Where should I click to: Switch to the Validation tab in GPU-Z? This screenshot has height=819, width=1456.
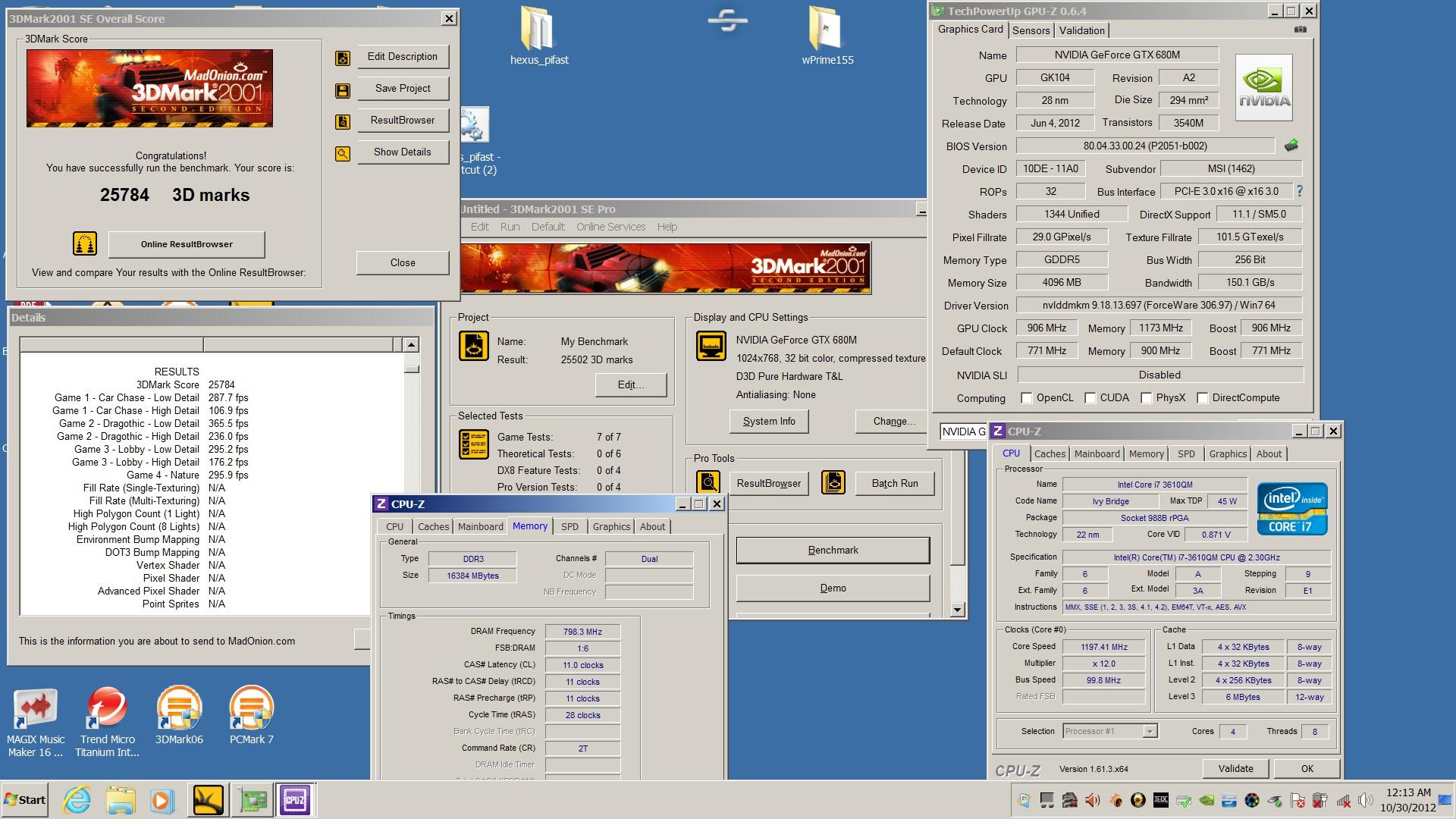[x=1081, y=30]
